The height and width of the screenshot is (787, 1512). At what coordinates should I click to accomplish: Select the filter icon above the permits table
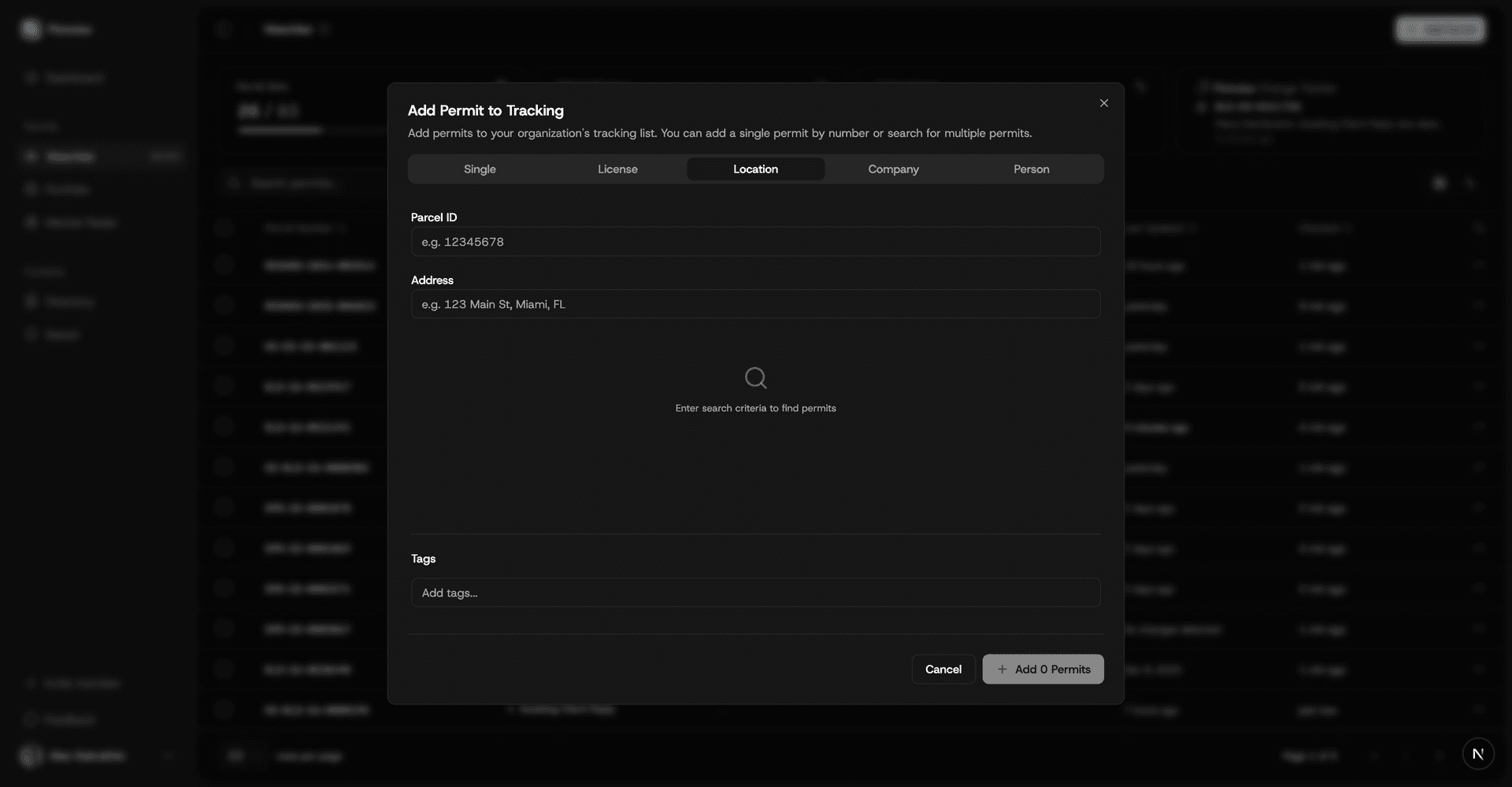pos(1440,183)
